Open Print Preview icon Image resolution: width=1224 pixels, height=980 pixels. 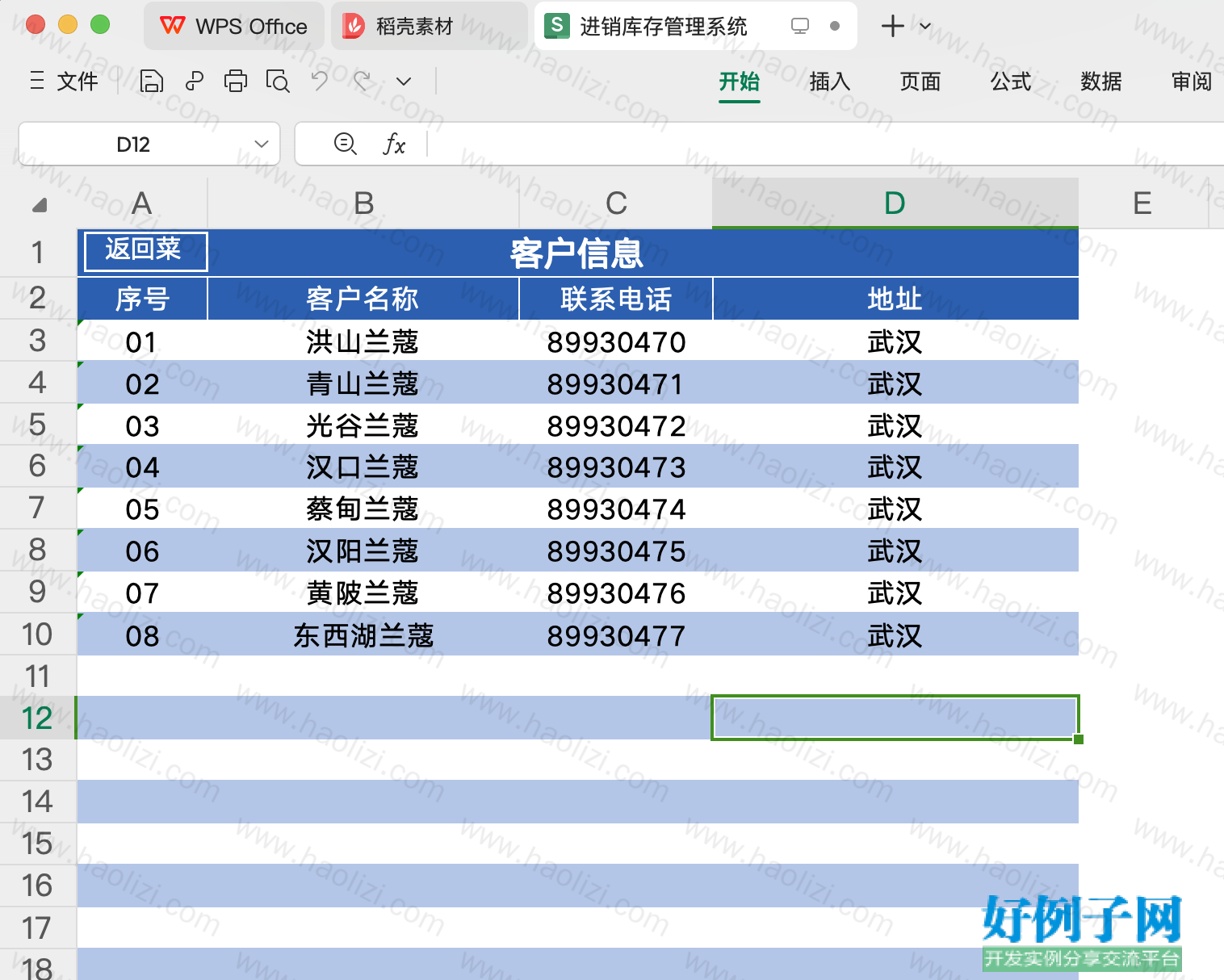(278, 81)
